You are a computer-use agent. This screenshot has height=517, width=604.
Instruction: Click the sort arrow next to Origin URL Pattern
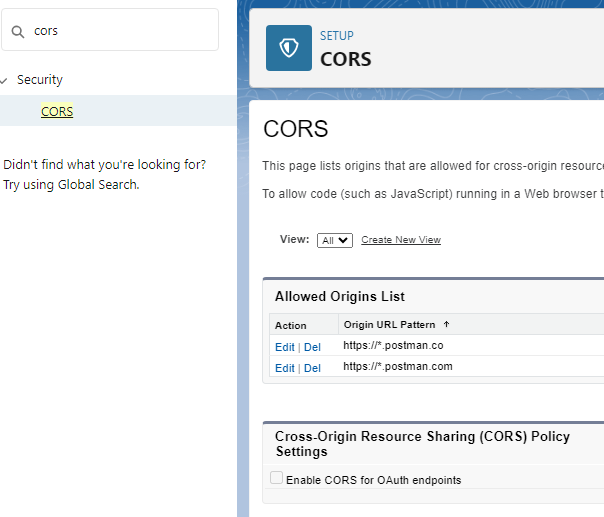446,324
